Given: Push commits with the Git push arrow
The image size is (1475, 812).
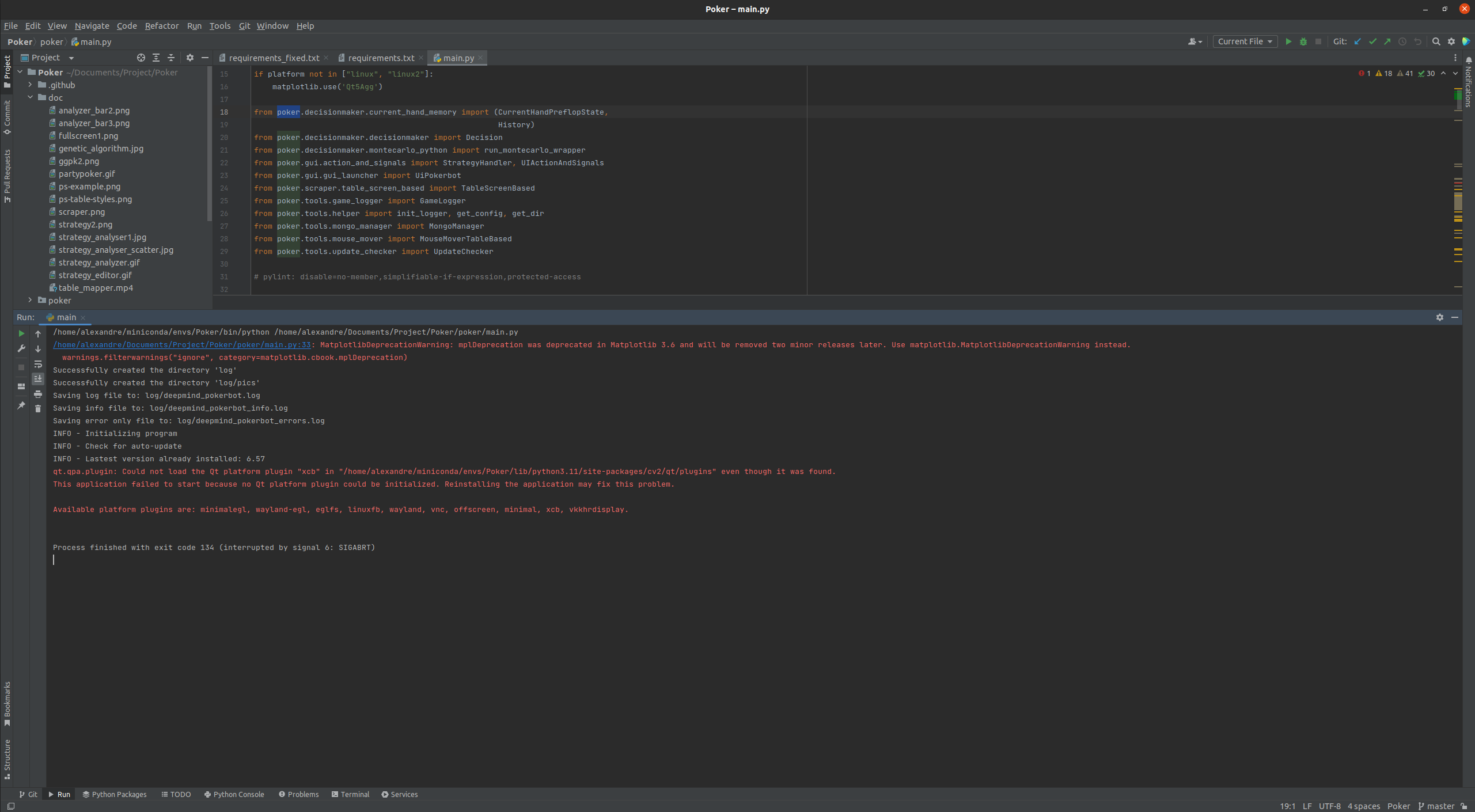Looking at the screenshot, I should (1387, 41).
